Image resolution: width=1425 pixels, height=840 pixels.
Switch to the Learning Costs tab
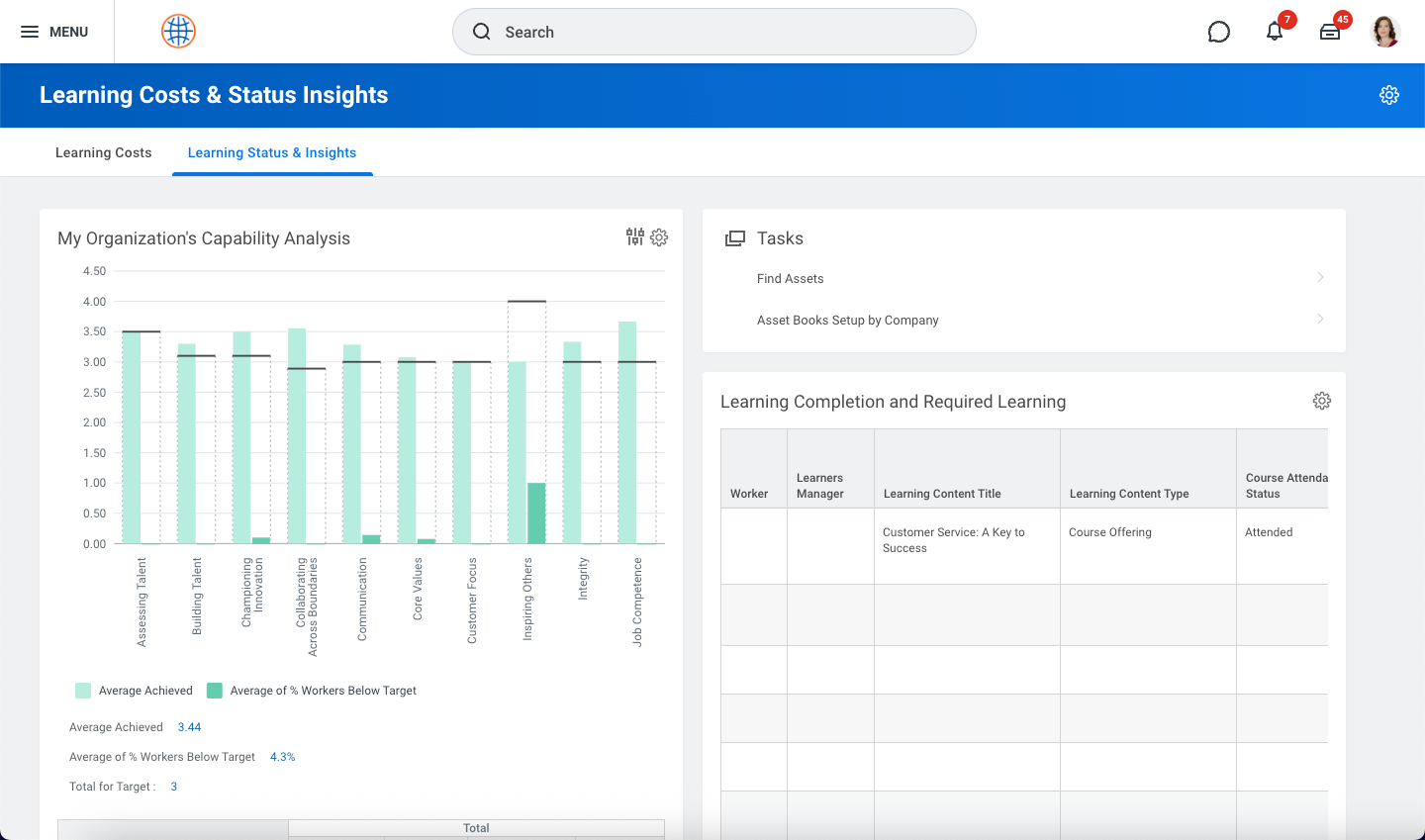[103, 152]
